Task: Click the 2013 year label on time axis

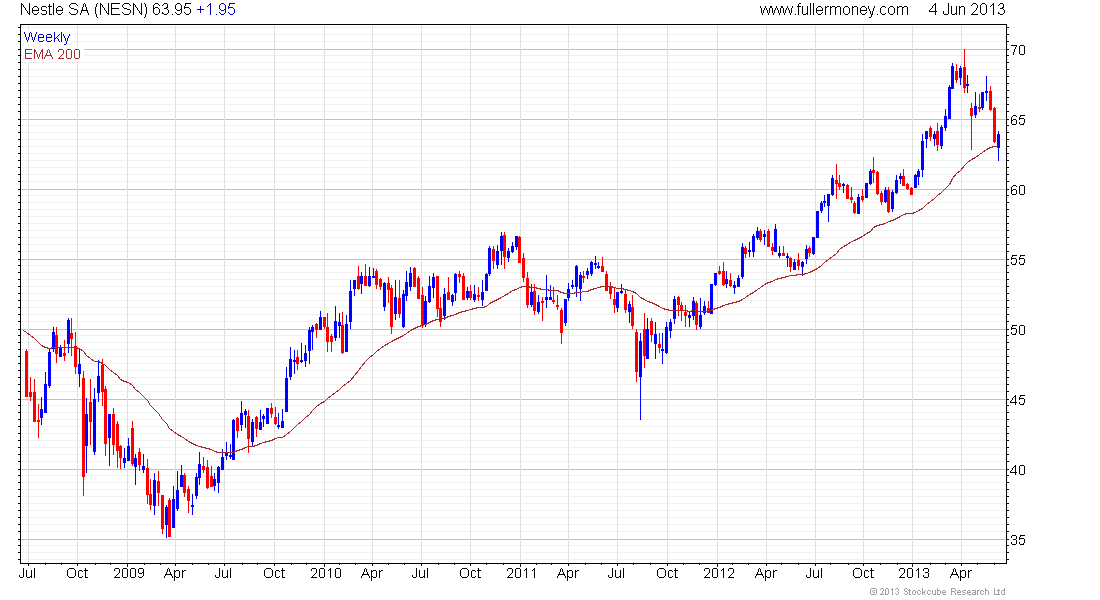Action: click(914, 573)
